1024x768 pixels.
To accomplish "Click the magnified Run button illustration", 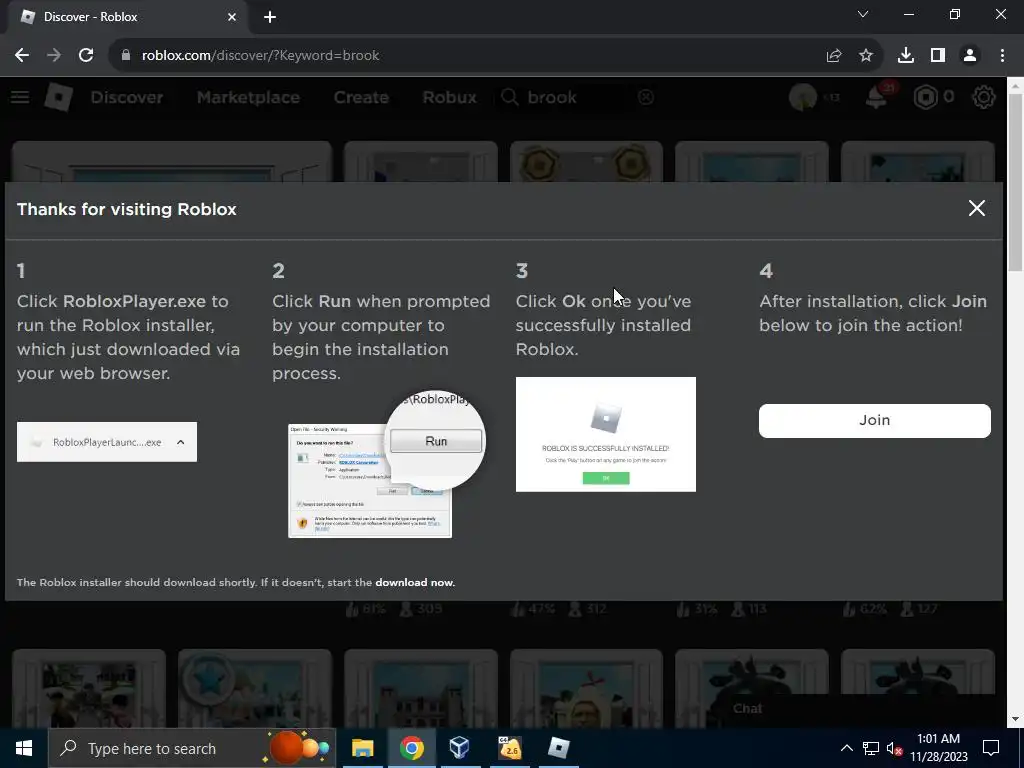I will (436, 441).
